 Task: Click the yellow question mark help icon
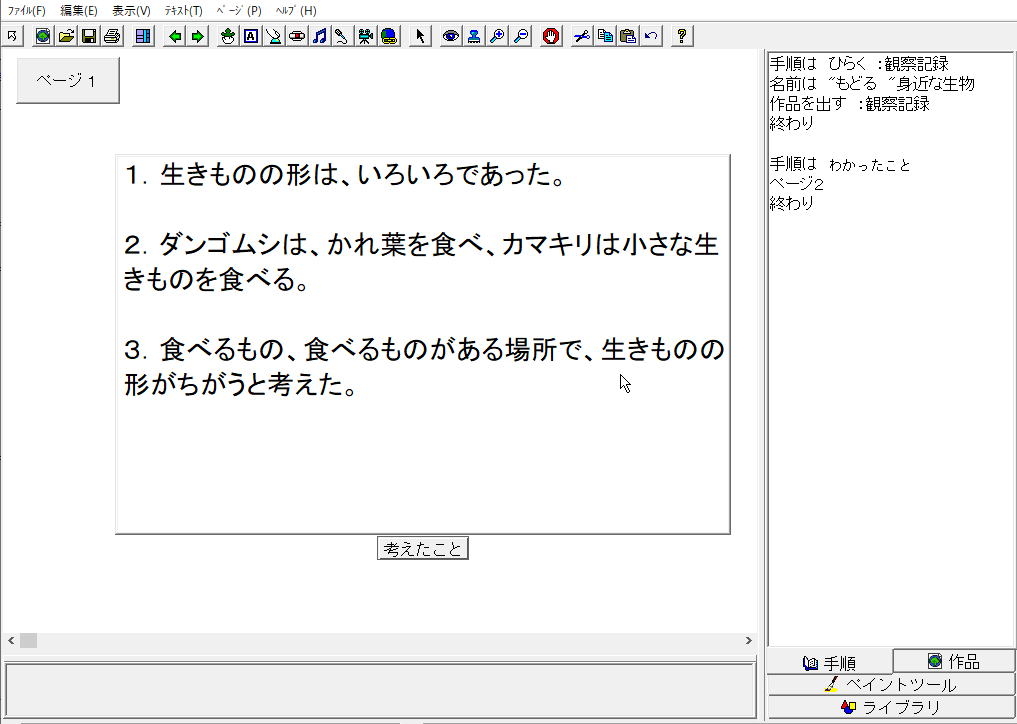coord(682,36)
